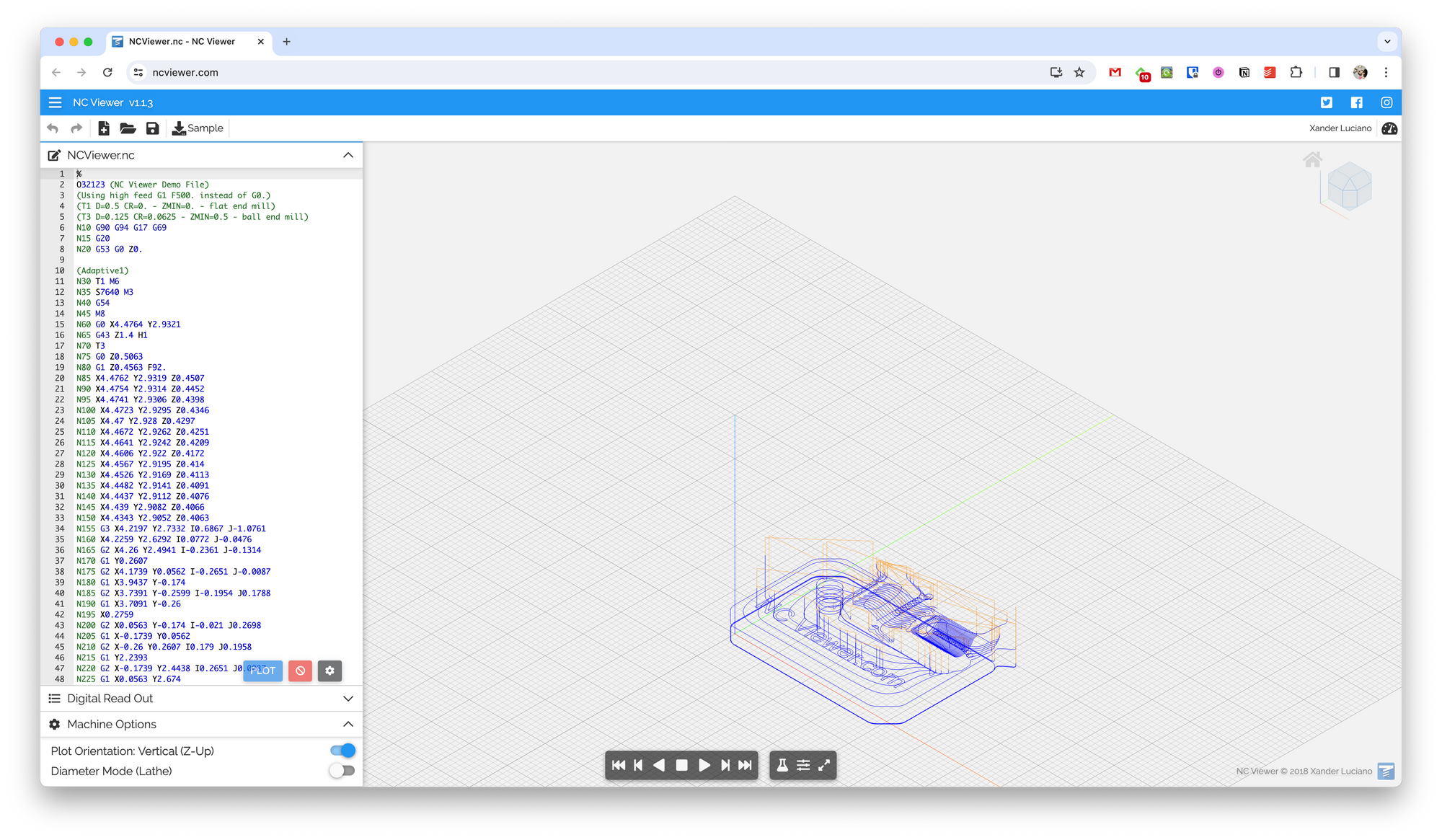The width and height of the screenshot is (1442, 840).
Task: Click the 3D view orientation cube
Action: pos(1348,186)
